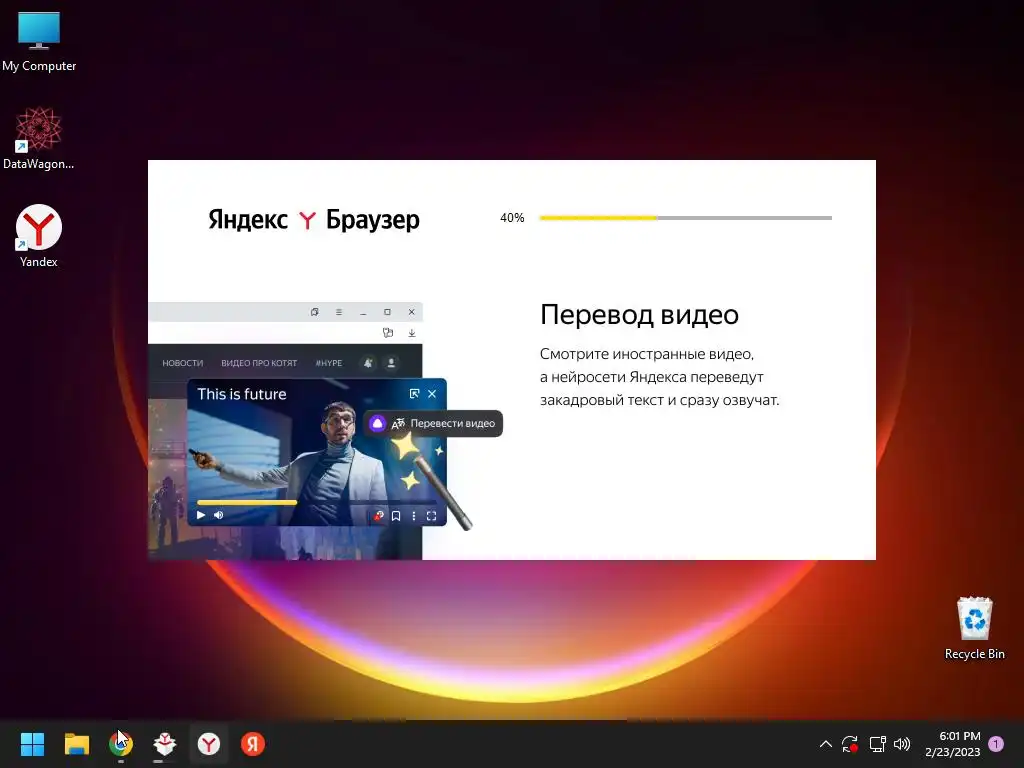Click the This is future video title
The image size is (1024, 768).
click(242, 394)
